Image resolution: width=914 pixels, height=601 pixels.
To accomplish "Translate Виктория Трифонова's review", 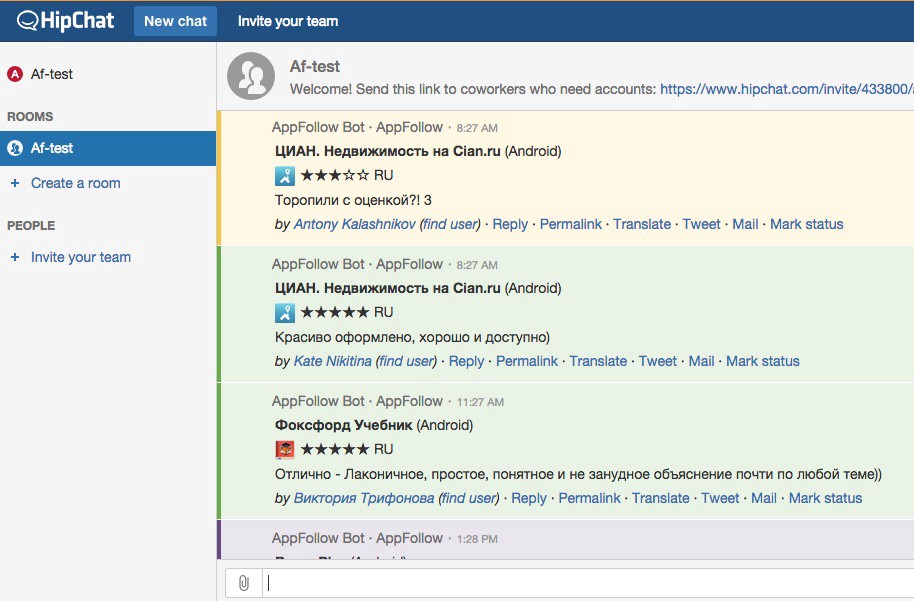I will point(661,498).
